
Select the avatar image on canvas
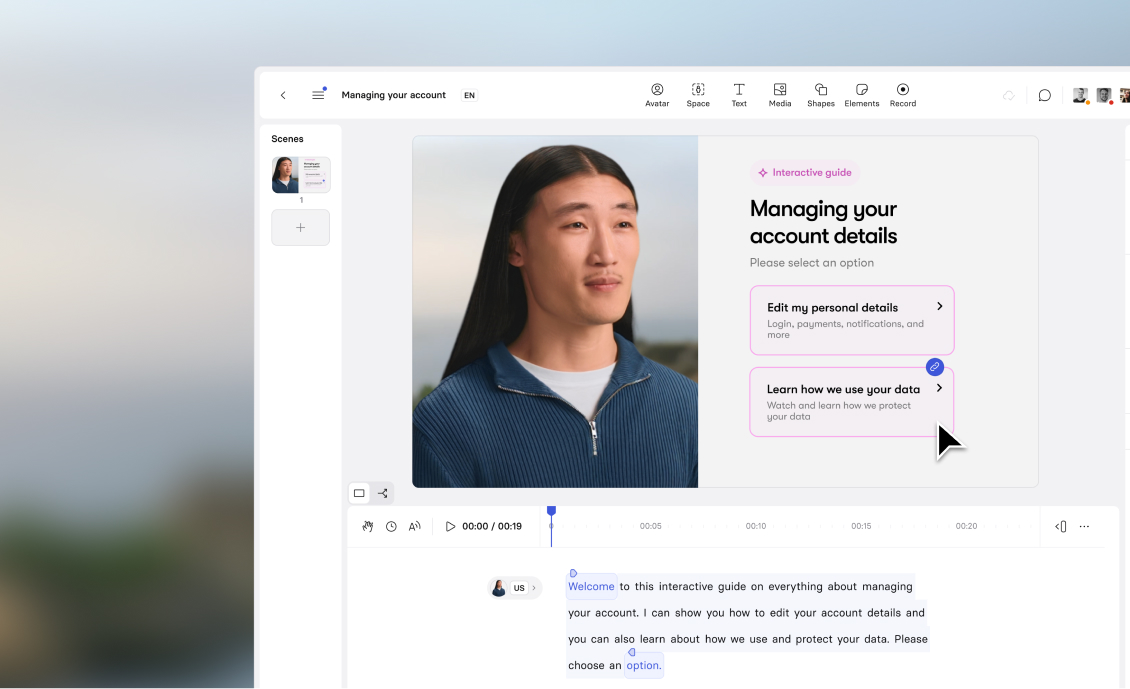click(x=555, y=311)
